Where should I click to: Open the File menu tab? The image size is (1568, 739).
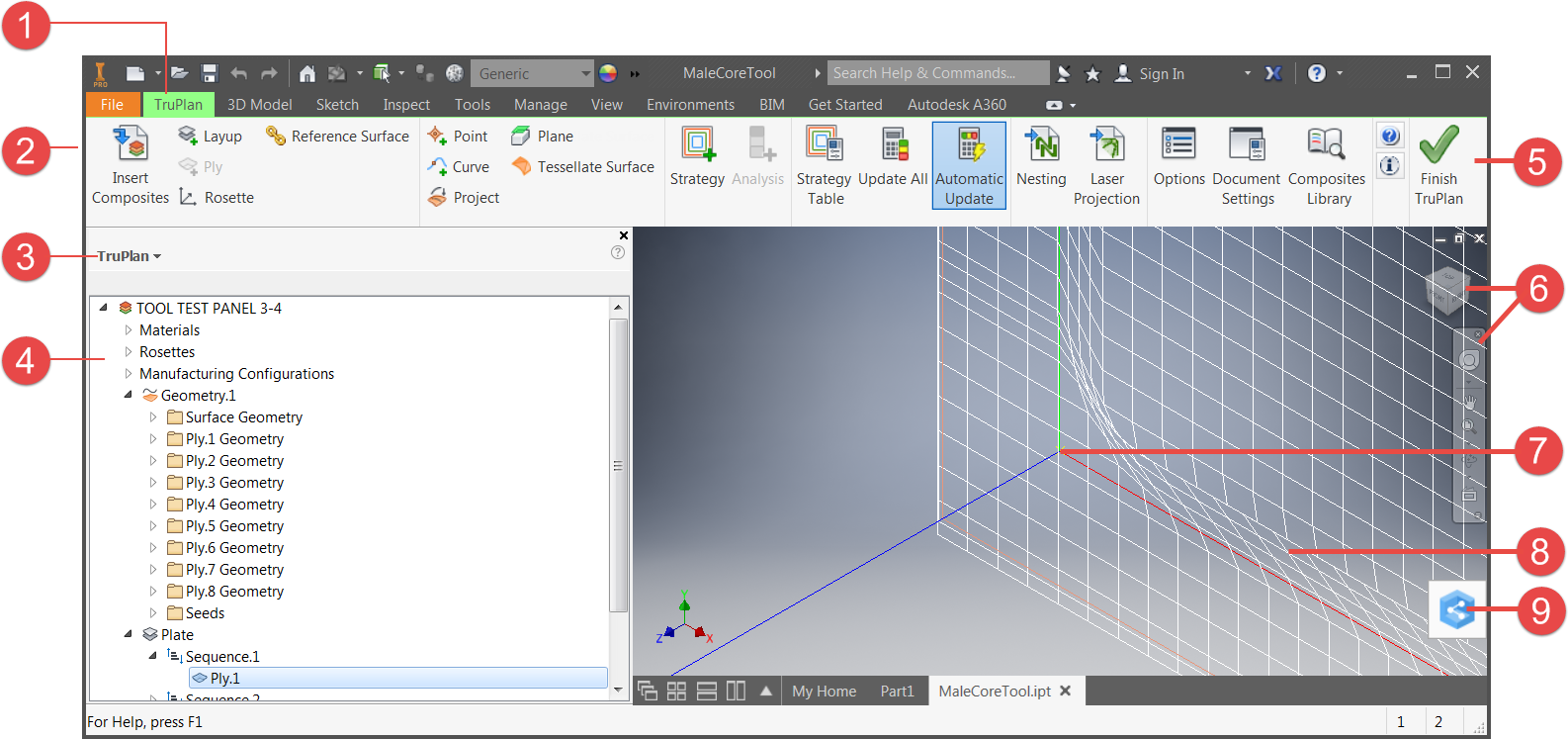click(x=113, y=105)
